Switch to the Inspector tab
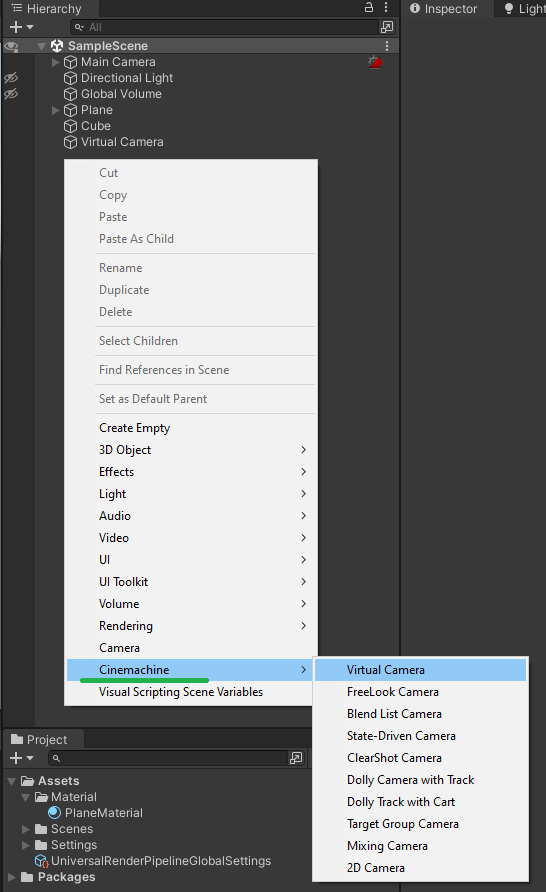Viewport: 546px width, 892px height. pos(444,9)
